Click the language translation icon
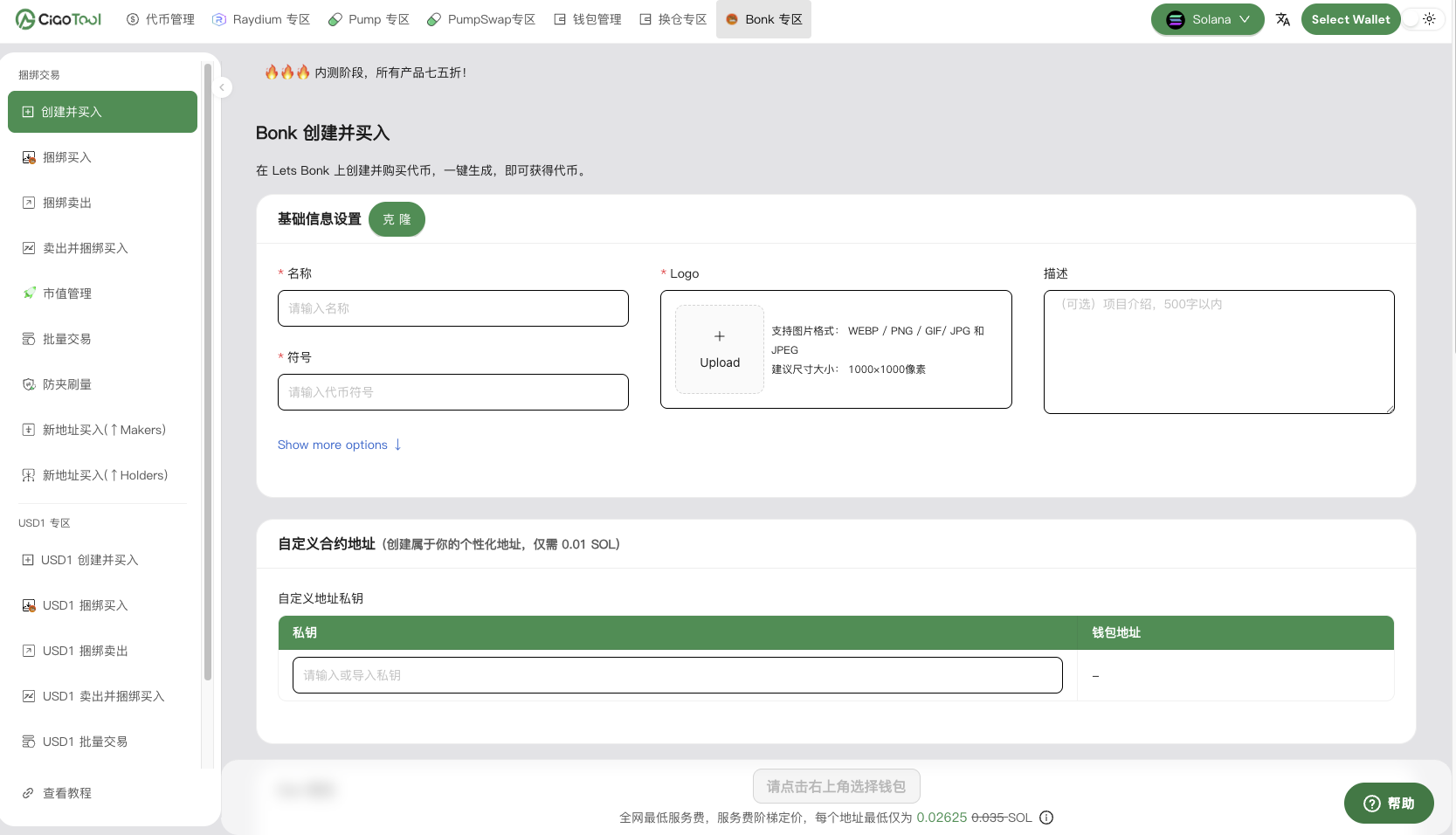This screenshot has width=1456, height=835. [x=1282, y=19]
